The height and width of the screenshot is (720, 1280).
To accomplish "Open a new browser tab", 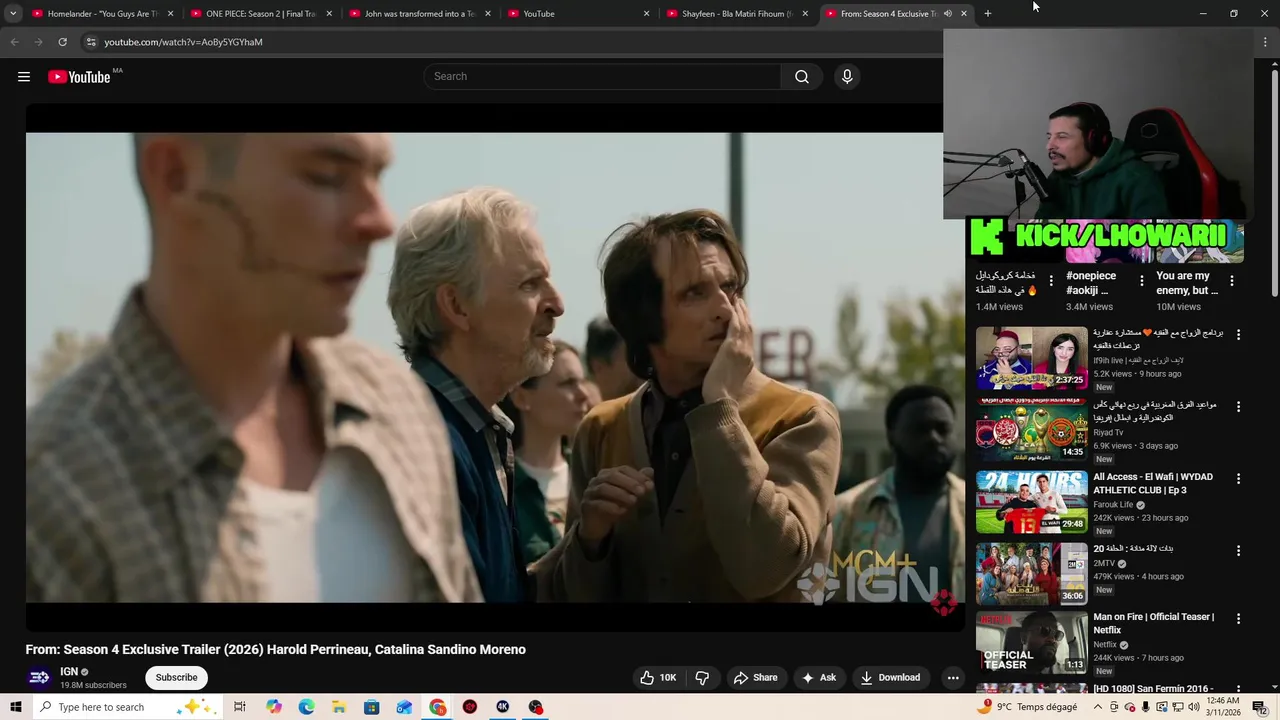I will (x=987, y=14).
